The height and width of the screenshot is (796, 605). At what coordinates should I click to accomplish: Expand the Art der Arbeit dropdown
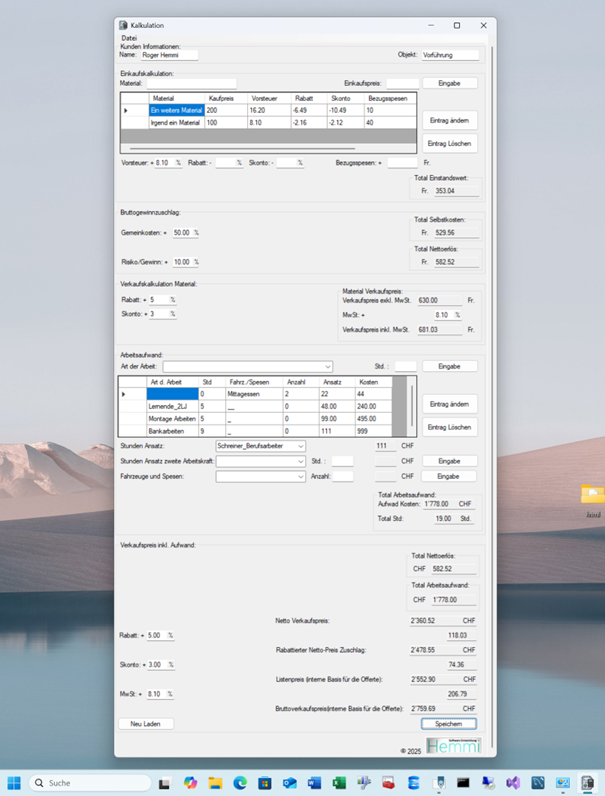(327, 367)
